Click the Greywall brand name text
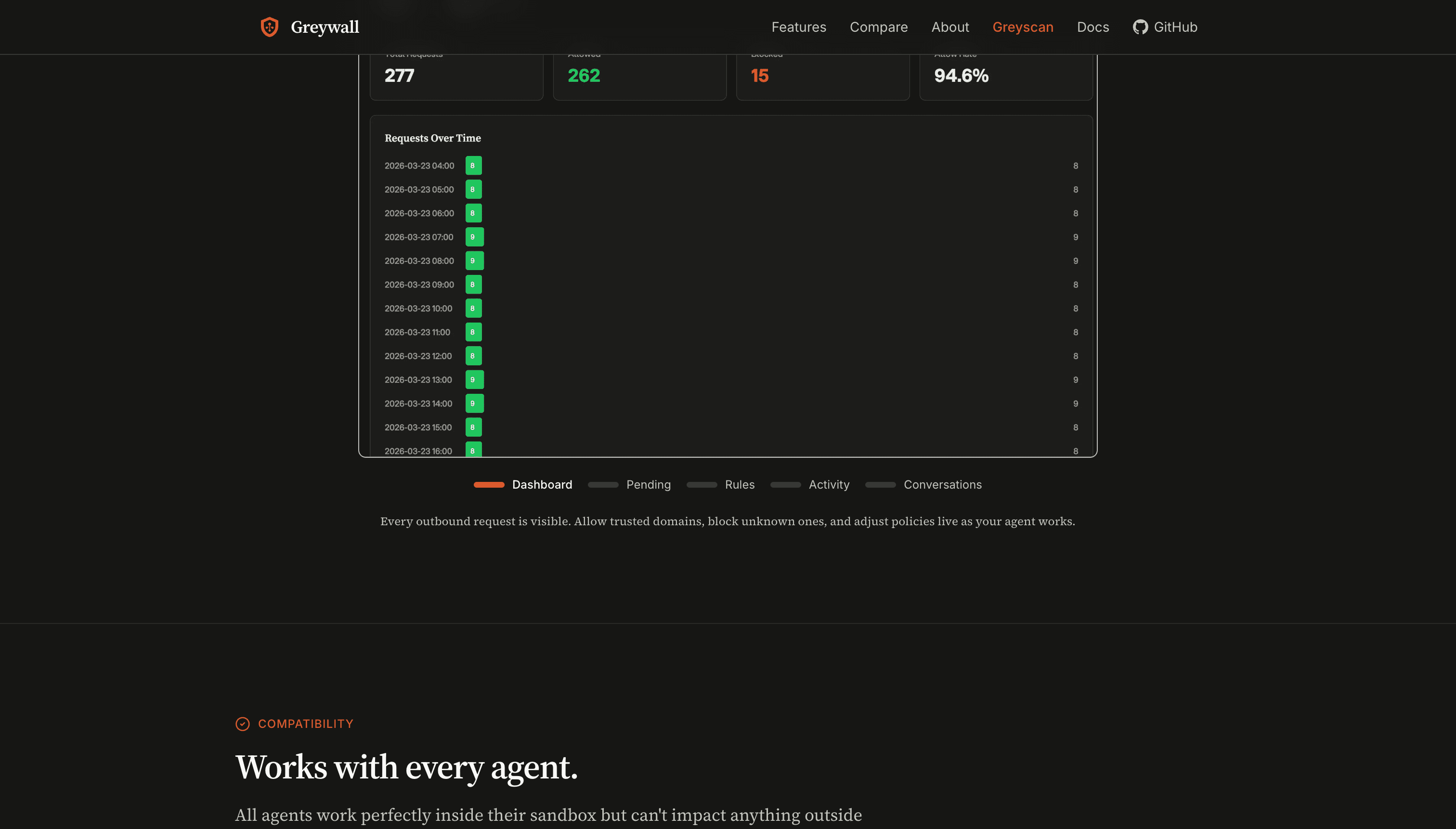The height and width of the screenshot is (829, 1456). [325, 27]
